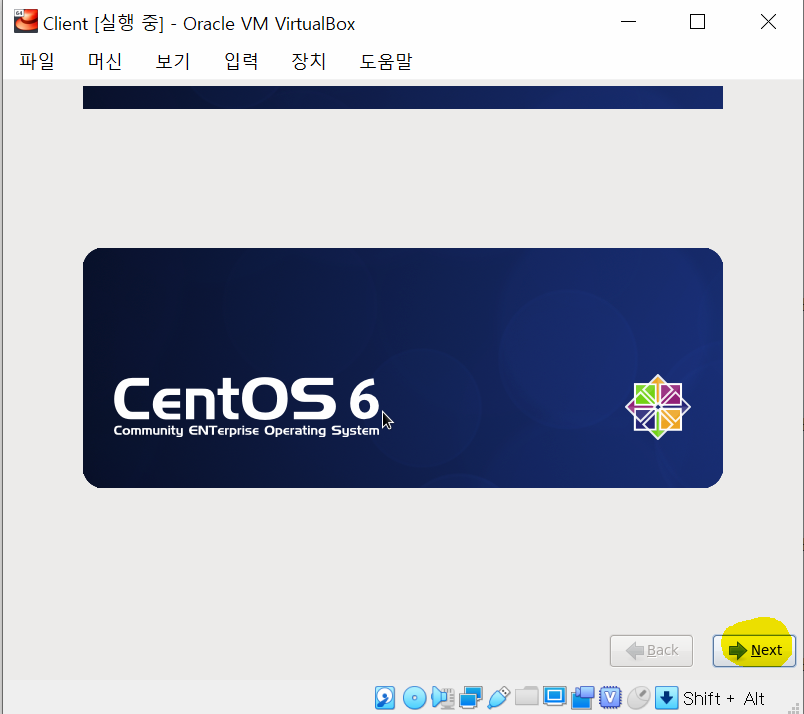Open the 입력 menu
The image size is (804, 714).
241,62
